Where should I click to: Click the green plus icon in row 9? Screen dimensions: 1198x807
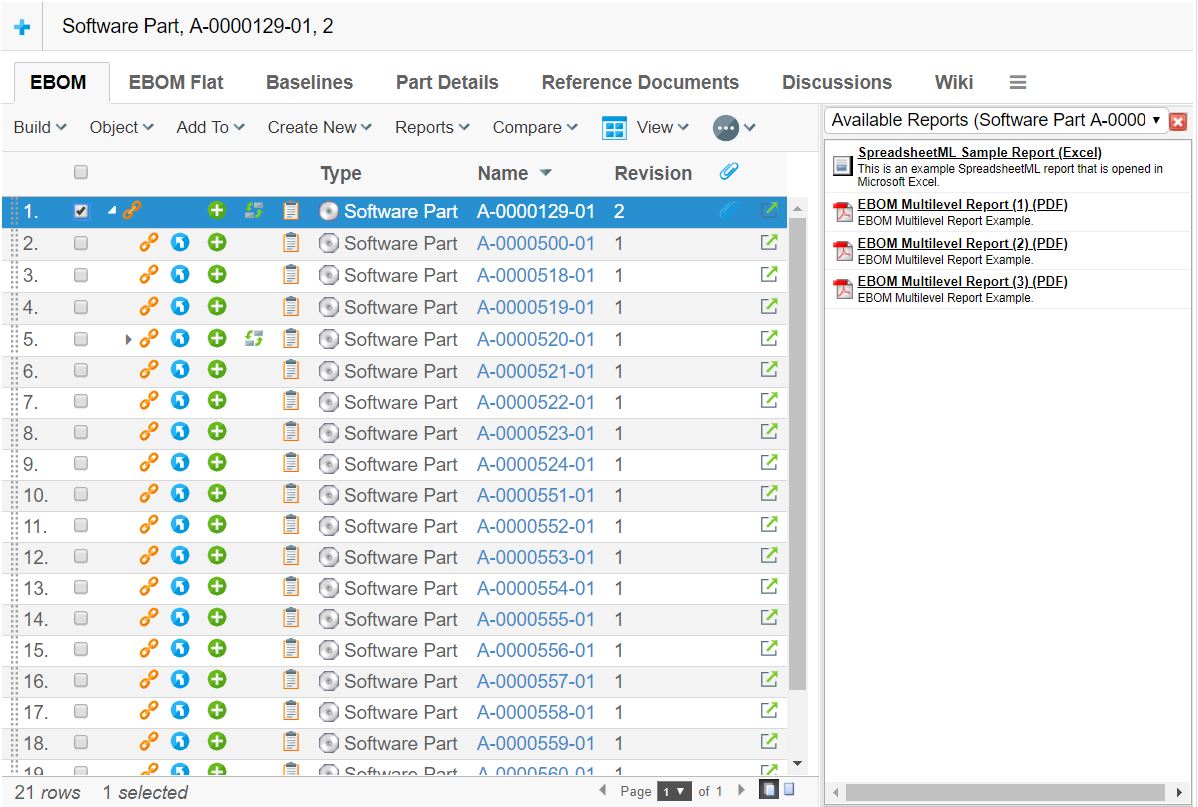point(217,463)
